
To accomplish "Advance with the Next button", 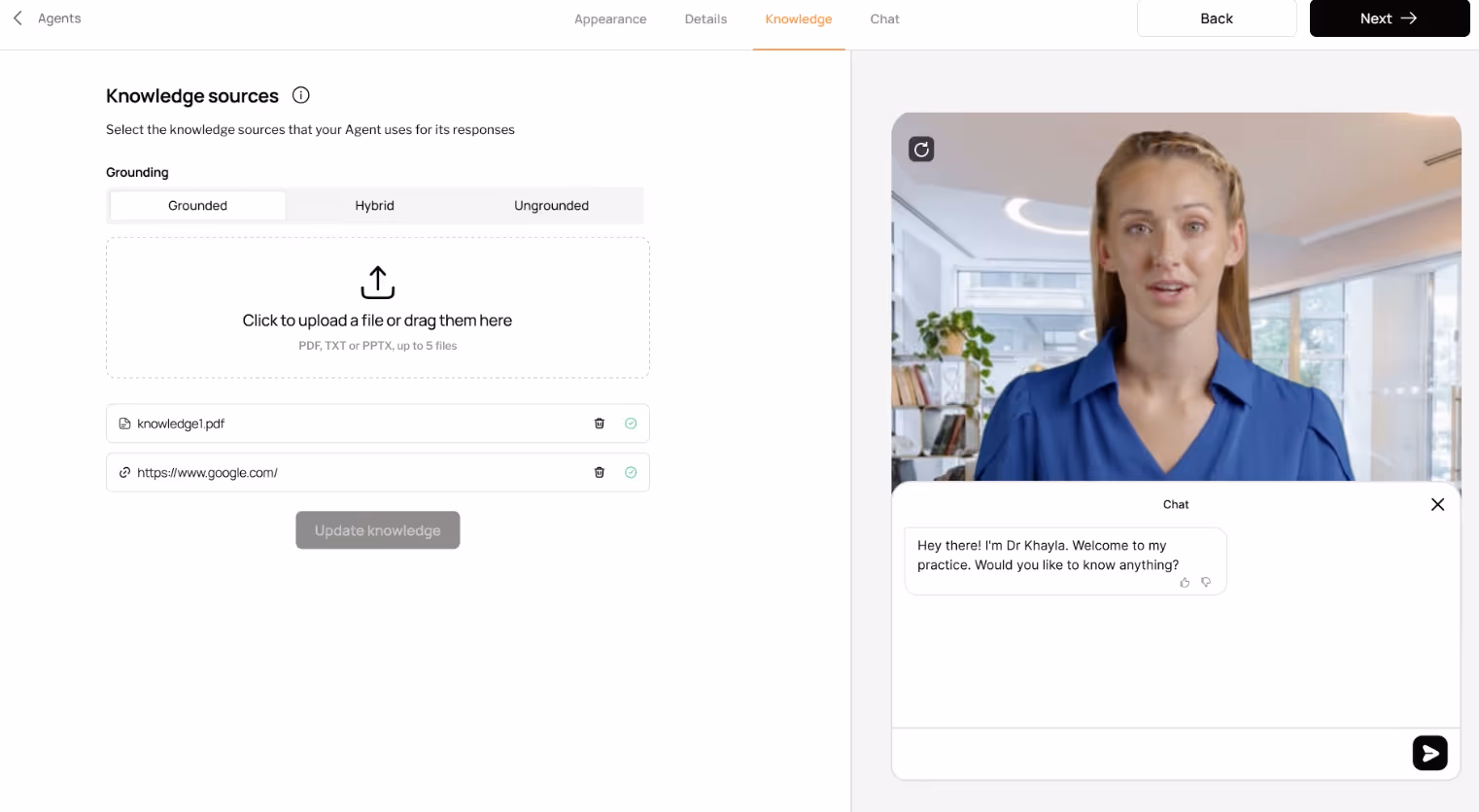I will click(x=1389, y=17).
